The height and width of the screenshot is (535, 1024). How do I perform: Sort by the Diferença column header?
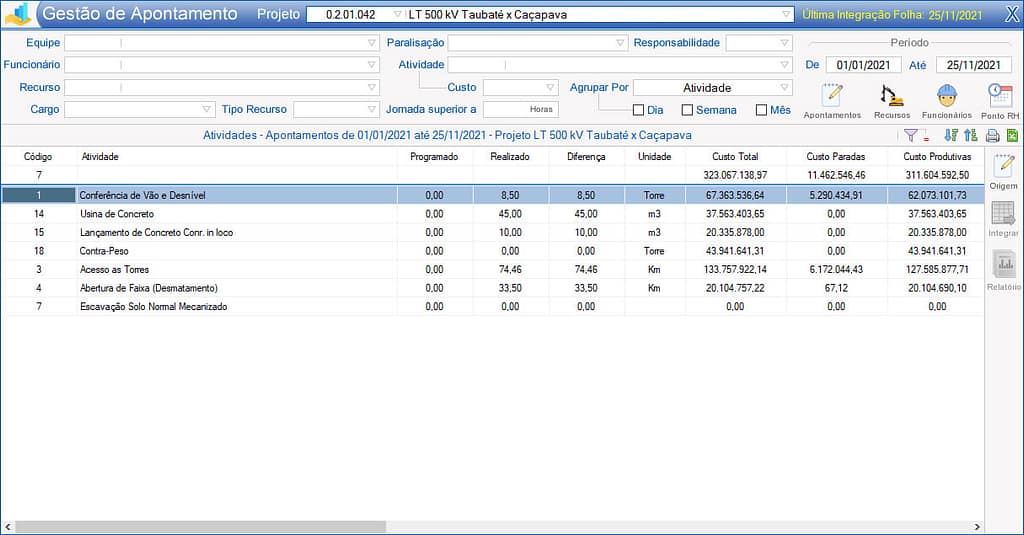pos(586,157)
